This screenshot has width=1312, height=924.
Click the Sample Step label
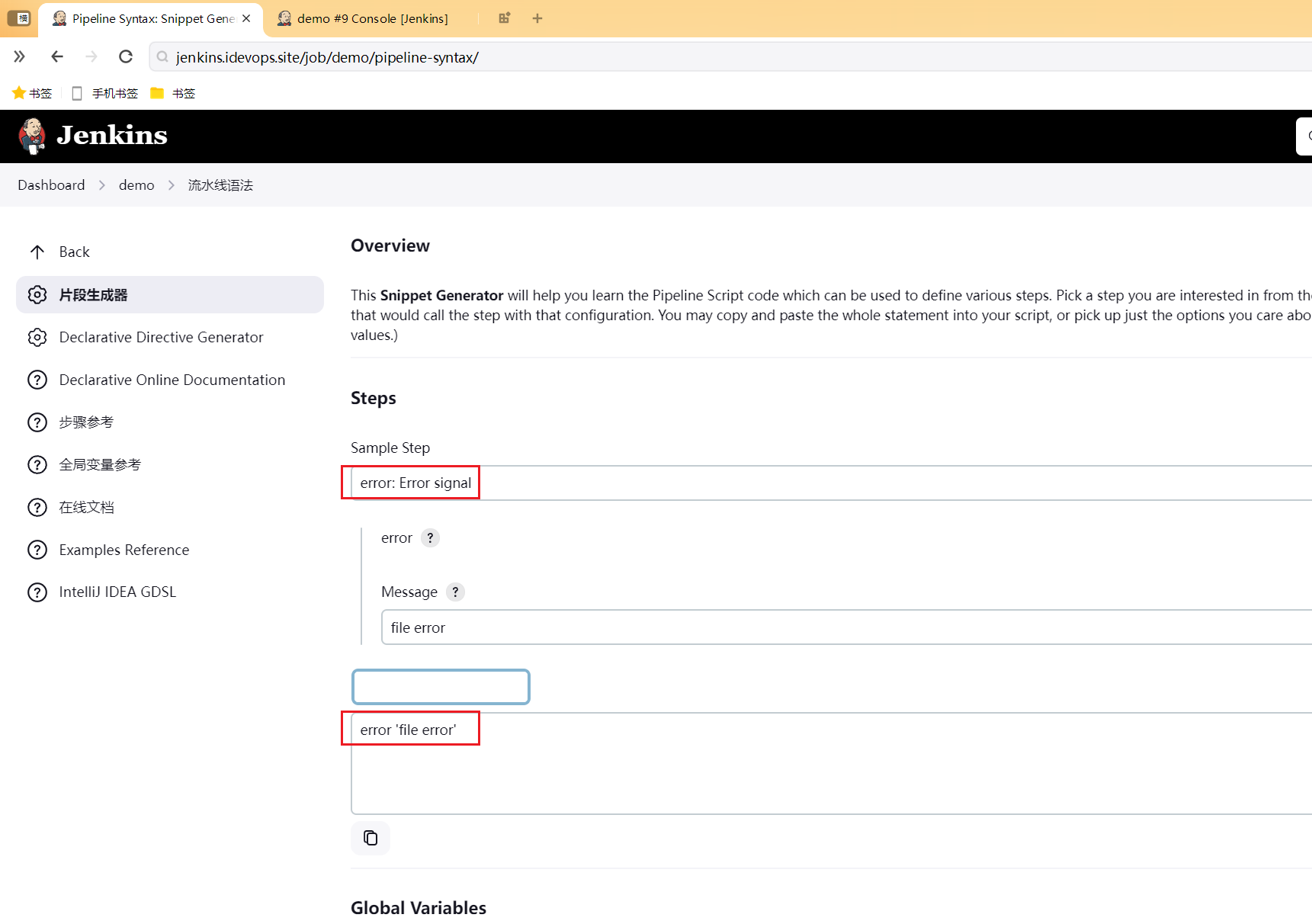(390, 448)
